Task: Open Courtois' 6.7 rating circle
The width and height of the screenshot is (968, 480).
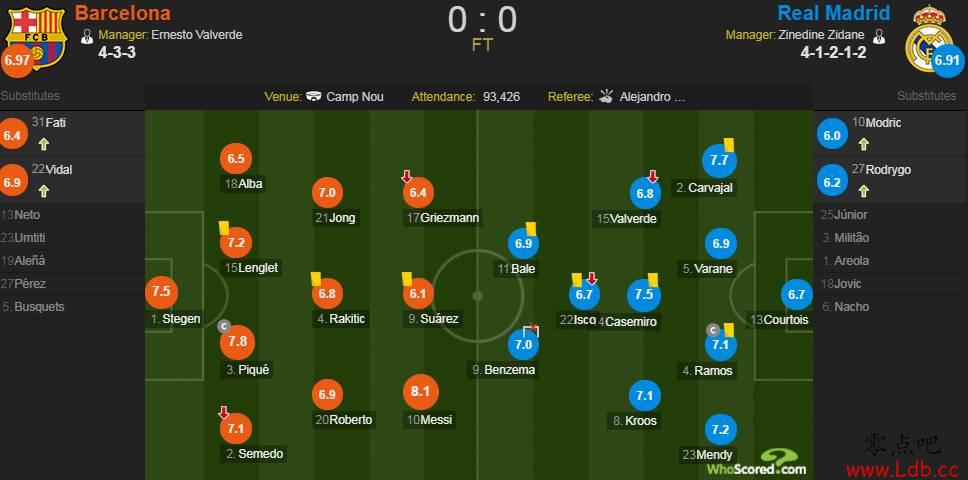Action: (x=796, y=295)
